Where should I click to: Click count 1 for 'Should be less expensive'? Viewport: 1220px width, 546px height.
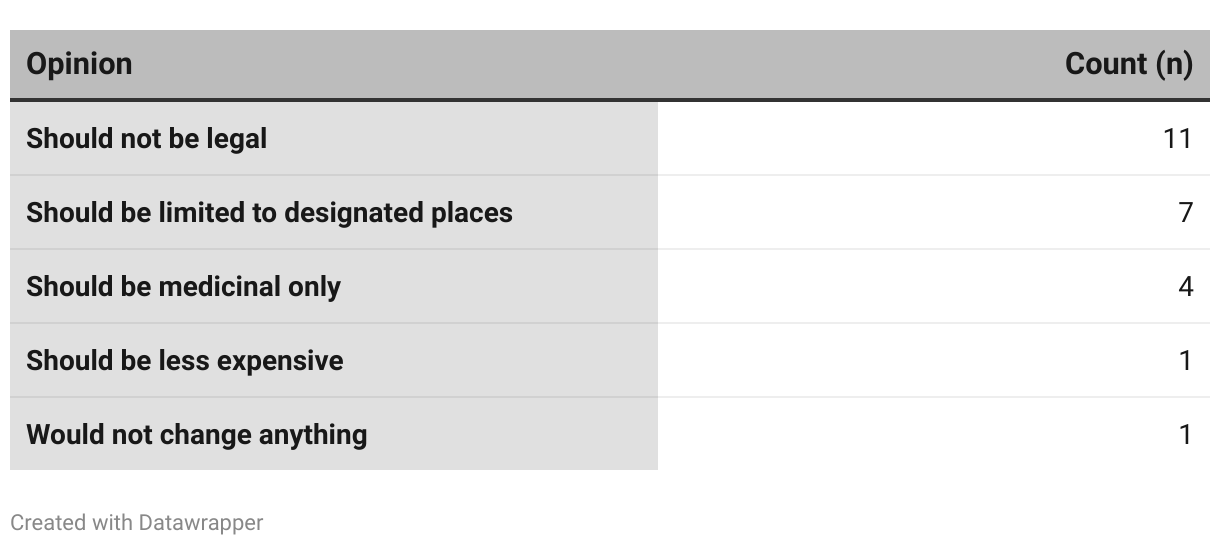pos(1185,360)
